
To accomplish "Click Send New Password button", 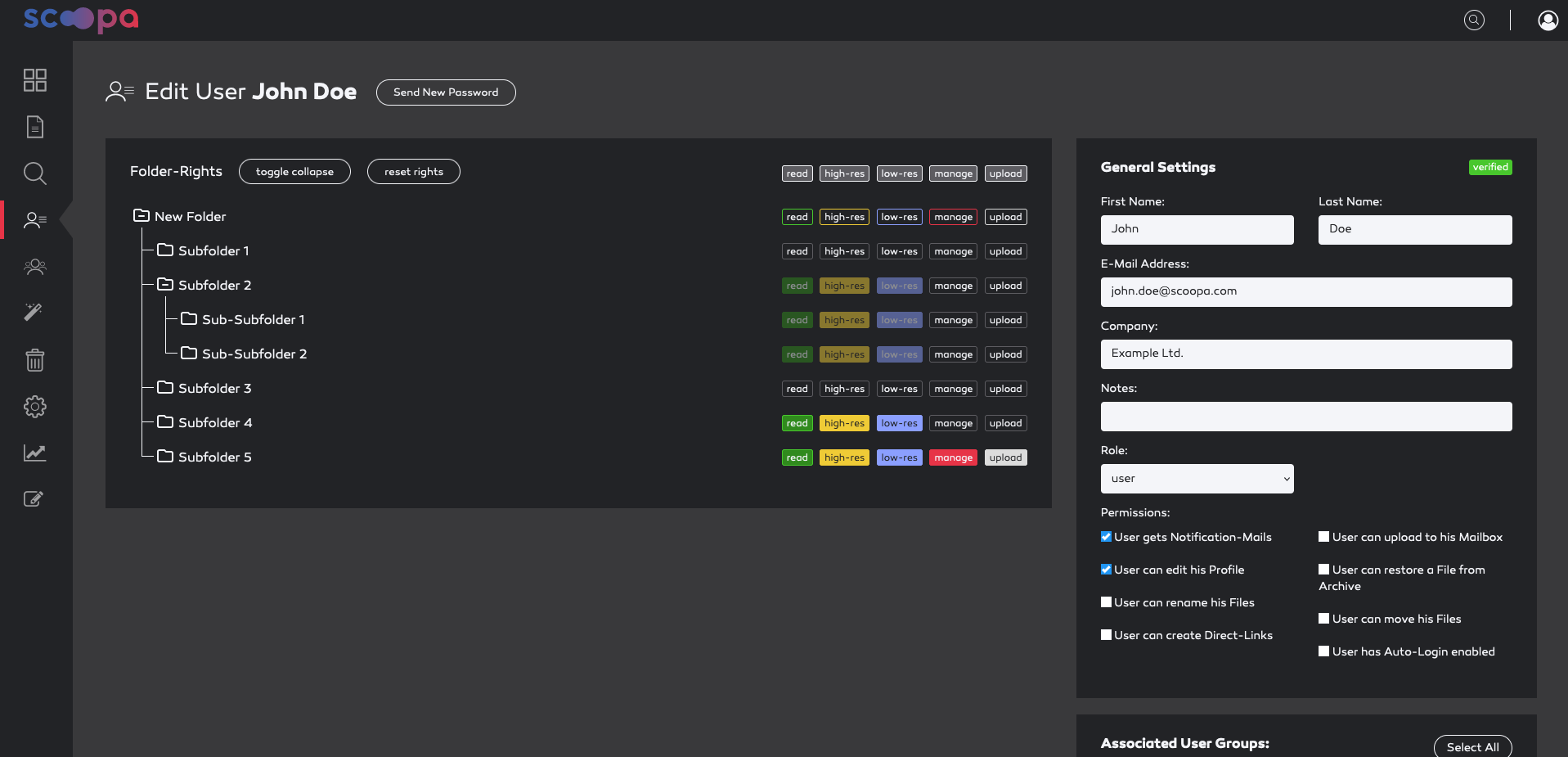I will [446, 92].
